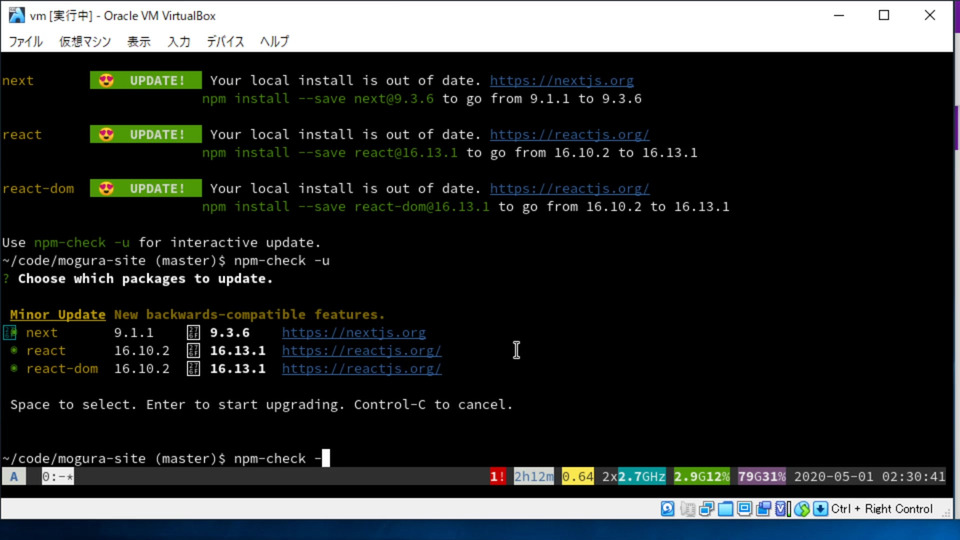The width and height of the screenshot is (960, 540).
Task: Click the shell prompt line ending with the cursor
Action: pos(165,459)
